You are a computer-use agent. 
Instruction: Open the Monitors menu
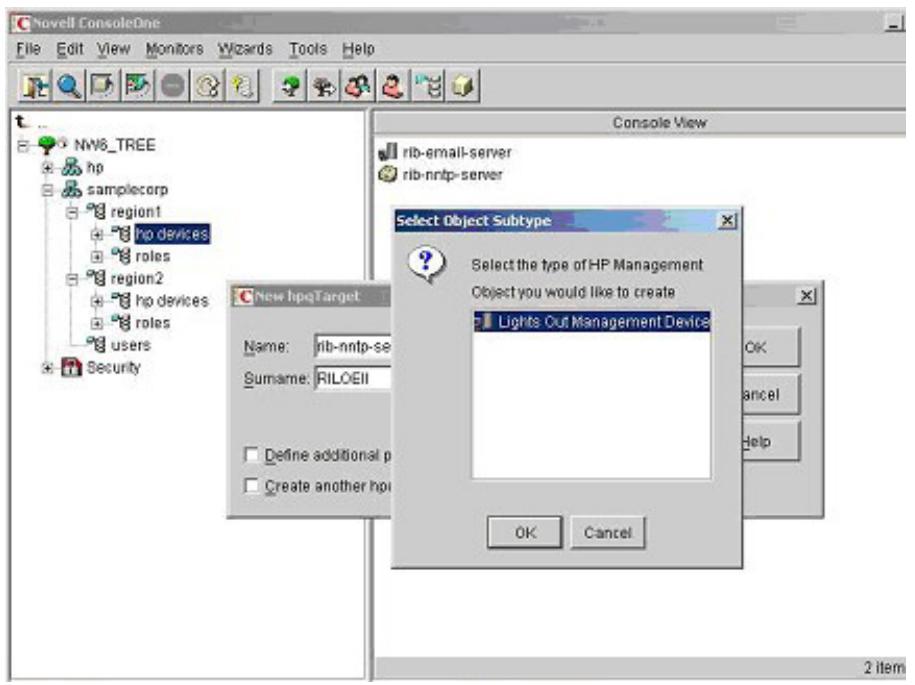pos(174,49)
